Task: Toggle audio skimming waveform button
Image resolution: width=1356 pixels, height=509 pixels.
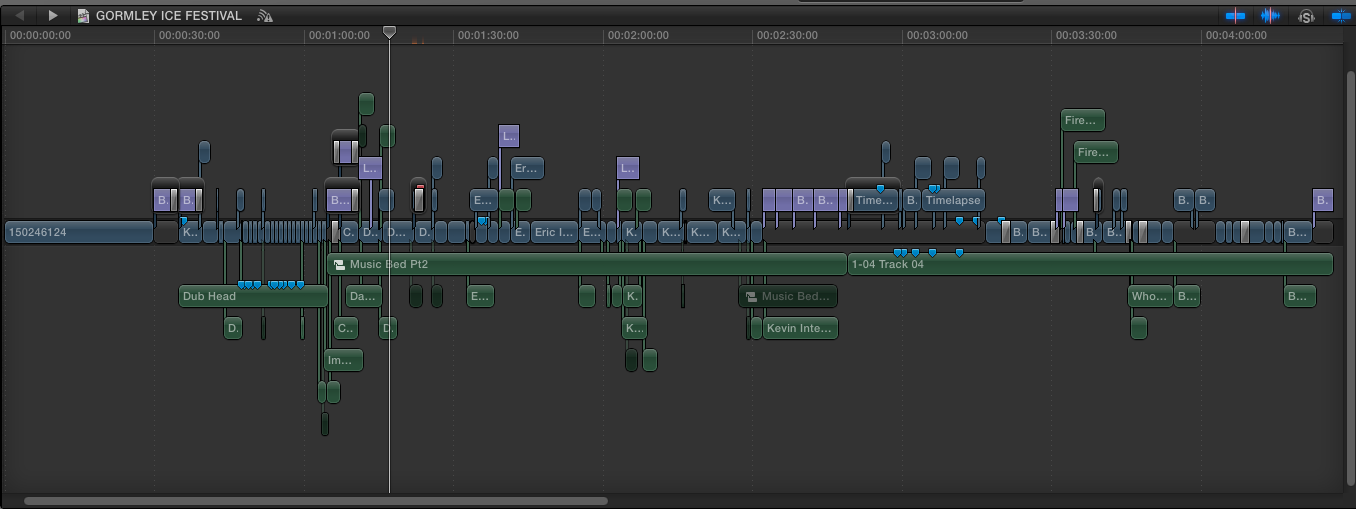Action: (x=1270, y=16)
